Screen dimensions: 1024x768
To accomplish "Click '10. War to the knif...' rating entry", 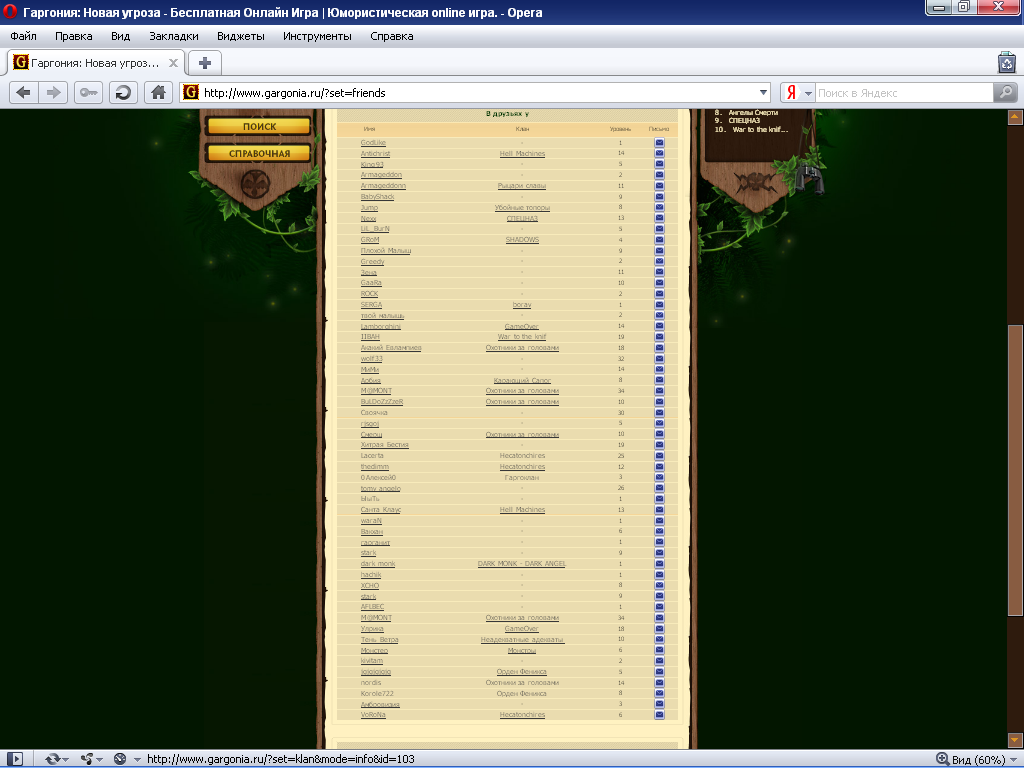I will tap(751, 129).
